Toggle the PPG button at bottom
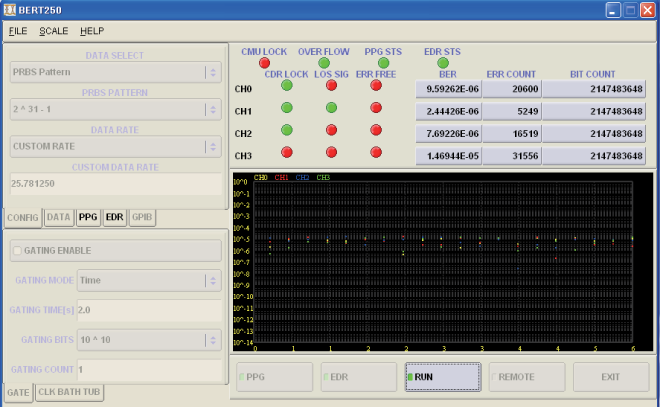 point(274,377)
